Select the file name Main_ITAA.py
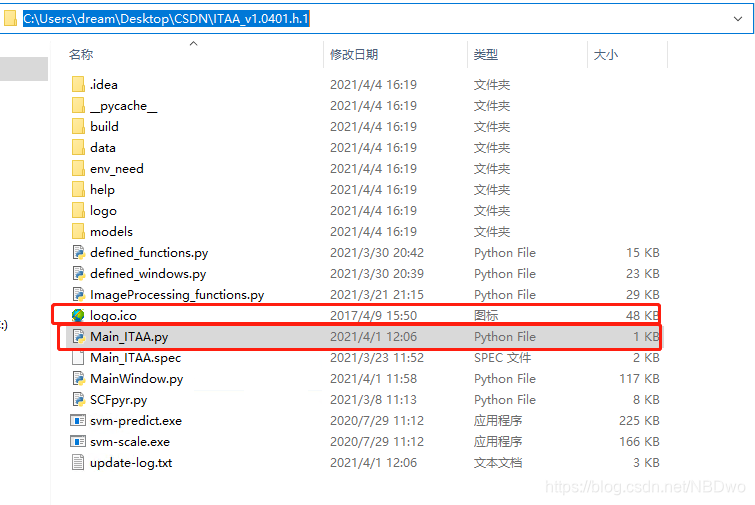This screenshot has width=755, height=505. [x=129, y=337]
